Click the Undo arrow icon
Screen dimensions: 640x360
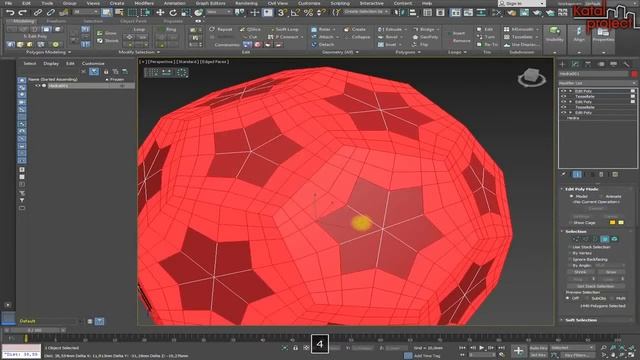coord(10,13)
